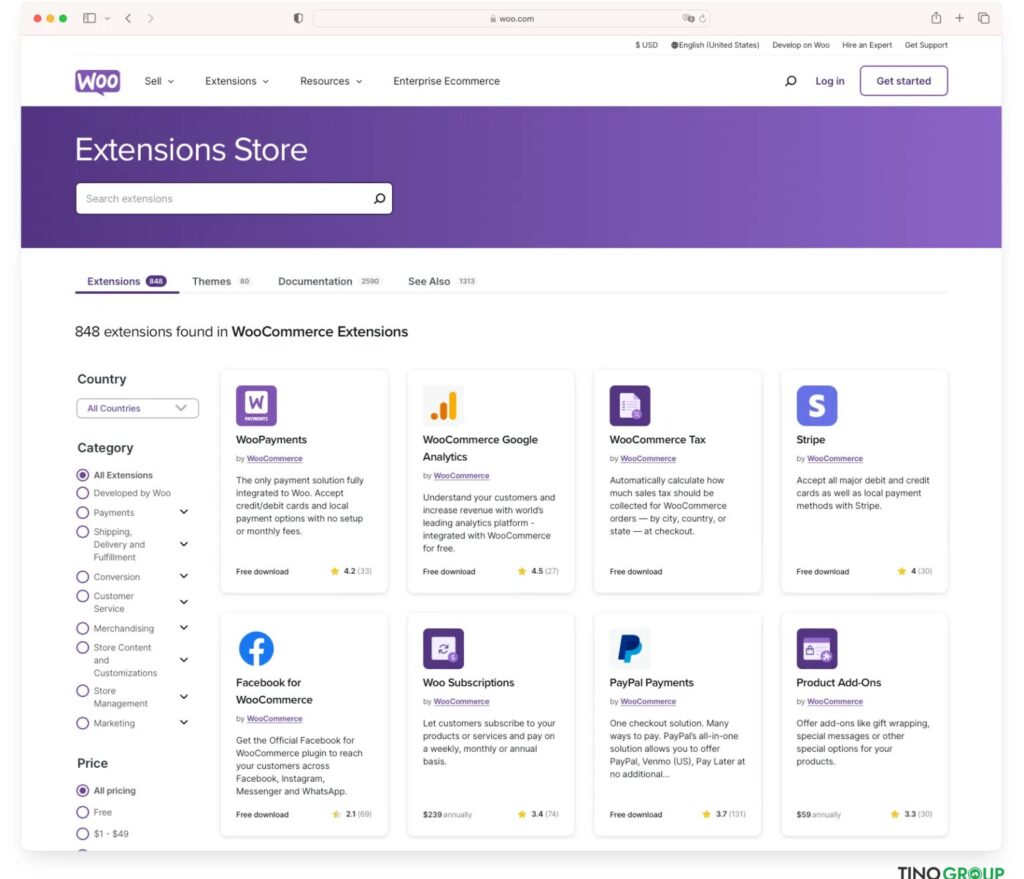The image size is (1024, 879).
Task: Select the Payments category radio
Action: [x=82, y=513]
